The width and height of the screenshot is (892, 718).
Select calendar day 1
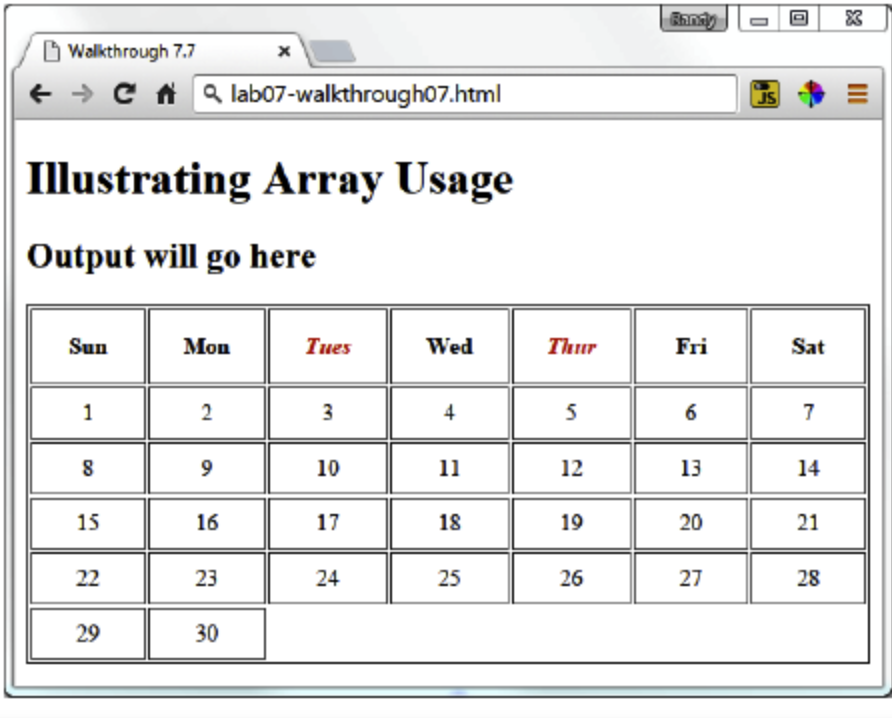[x=88, y=412]
